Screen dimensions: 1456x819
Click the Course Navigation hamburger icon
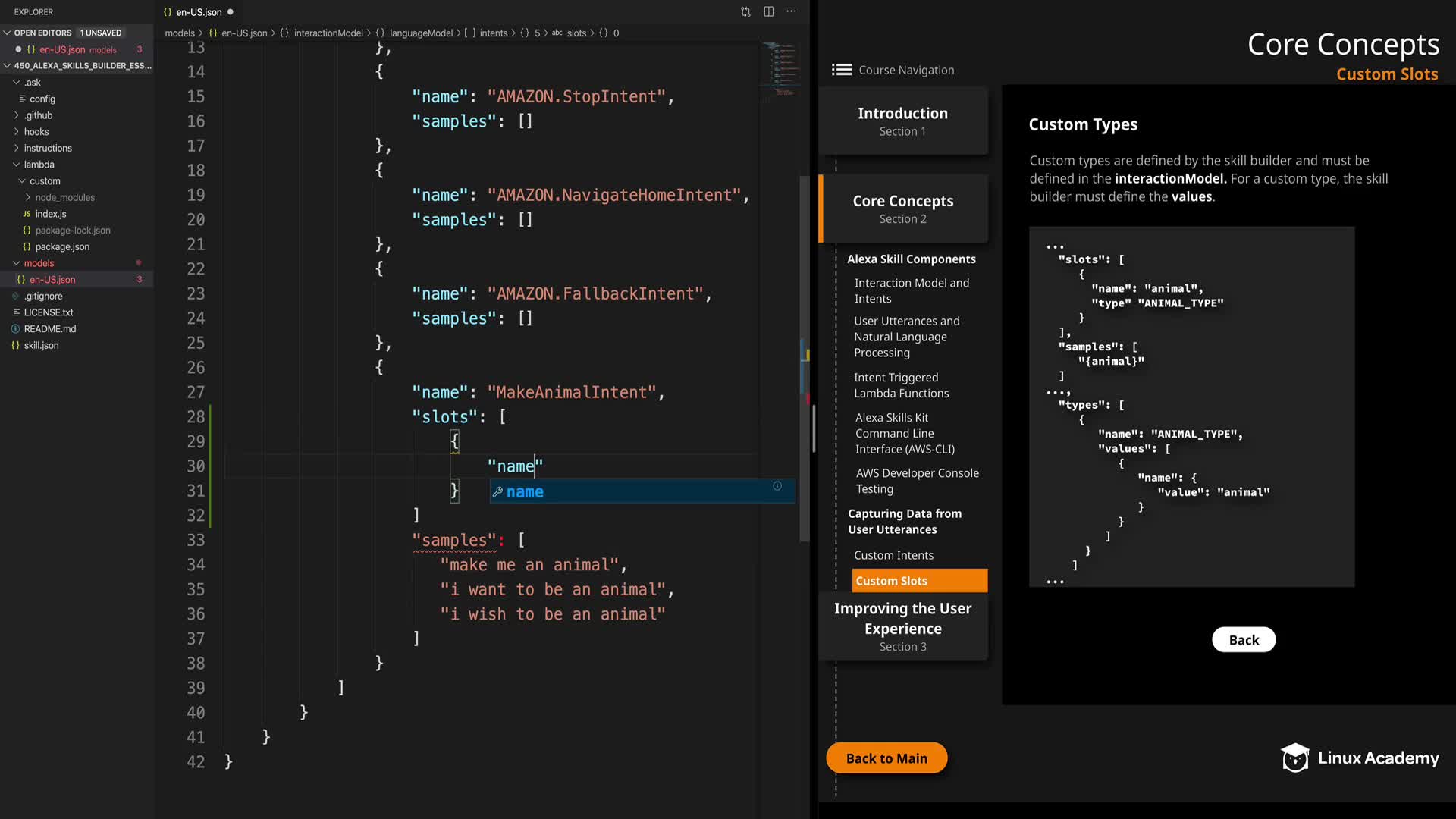tap(841, 70)
